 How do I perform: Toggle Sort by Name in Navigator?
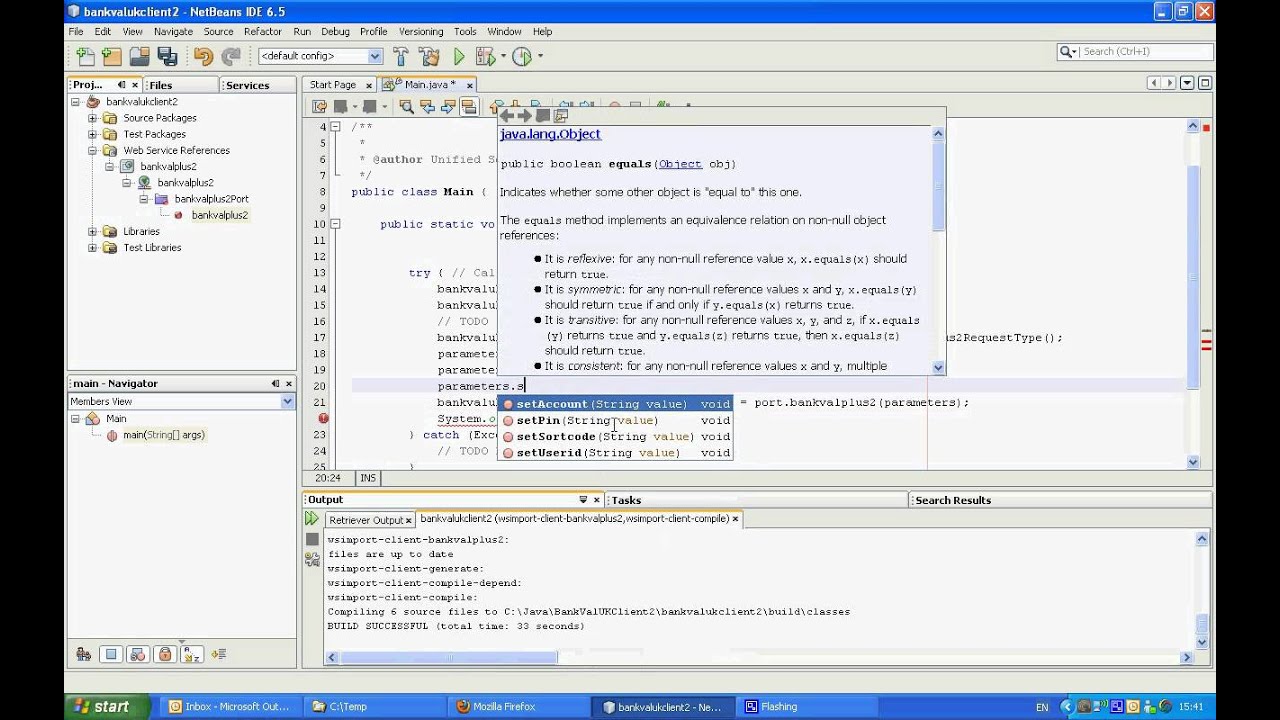[192, 654]
